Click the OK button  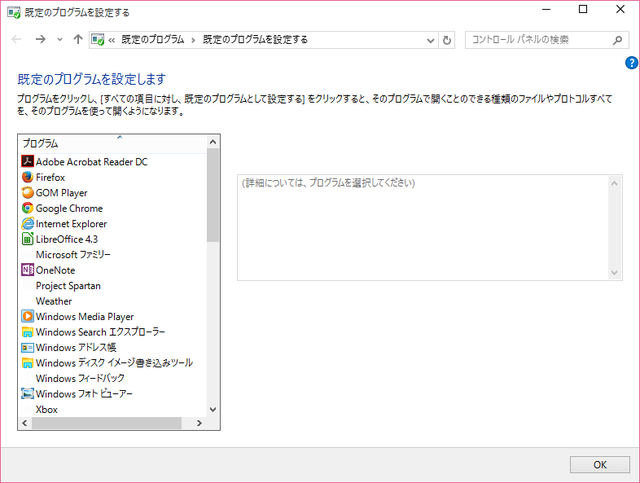[x=600, y=465]
